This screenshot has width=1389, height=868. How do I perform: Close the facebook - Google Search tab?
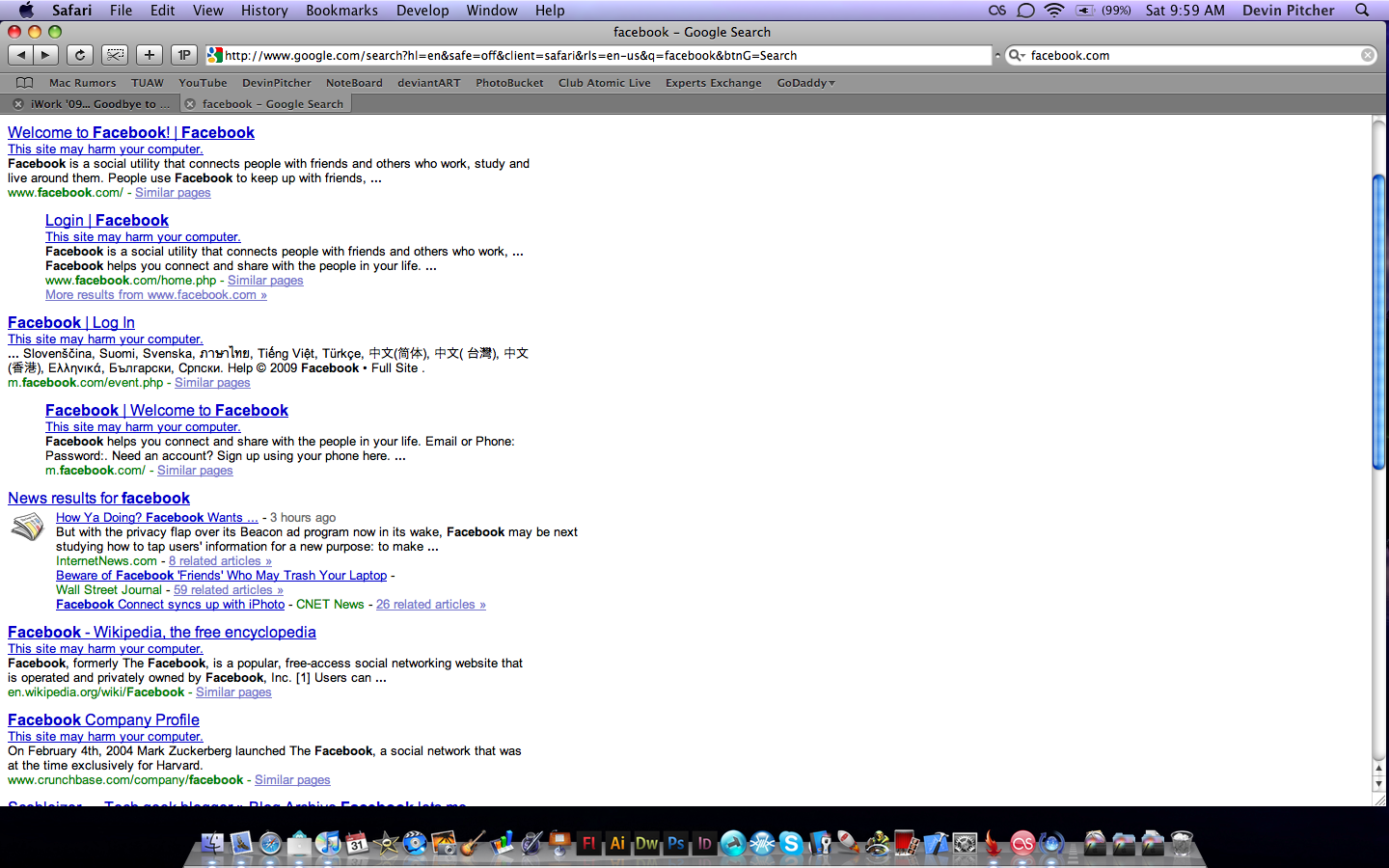pyautogui.click(x=190, y=104)
